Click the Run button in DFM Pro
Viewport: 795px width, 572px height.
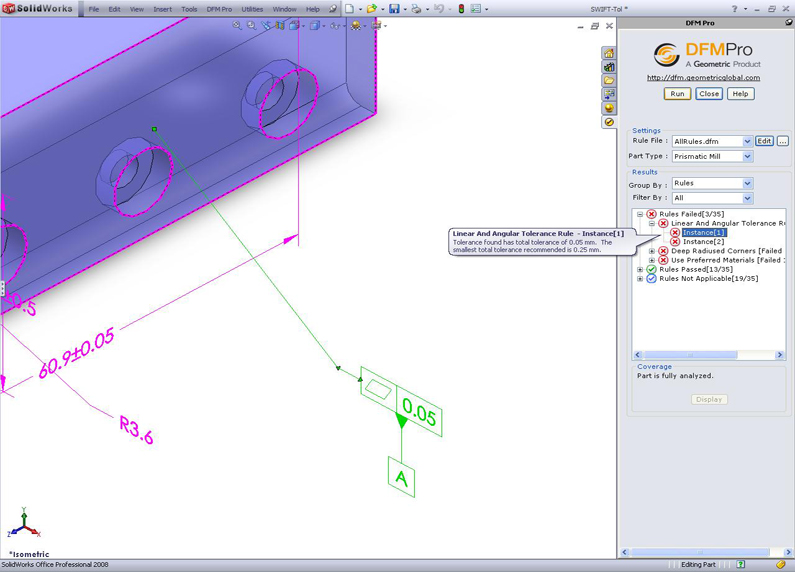coord(677,94)
